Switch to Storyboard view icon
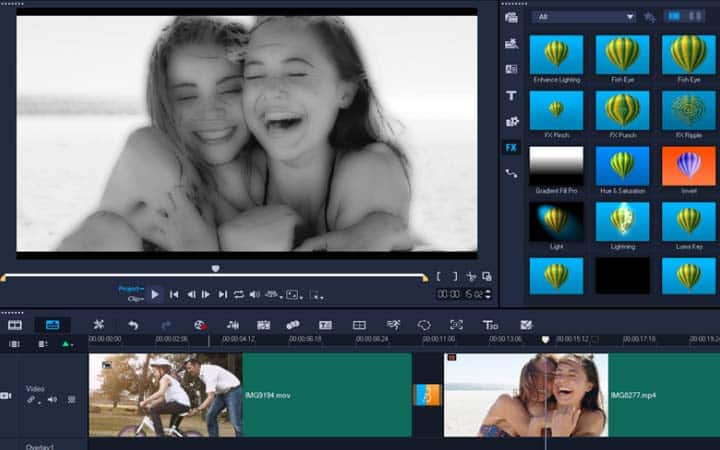720x450 pixels. click(15, 325)
